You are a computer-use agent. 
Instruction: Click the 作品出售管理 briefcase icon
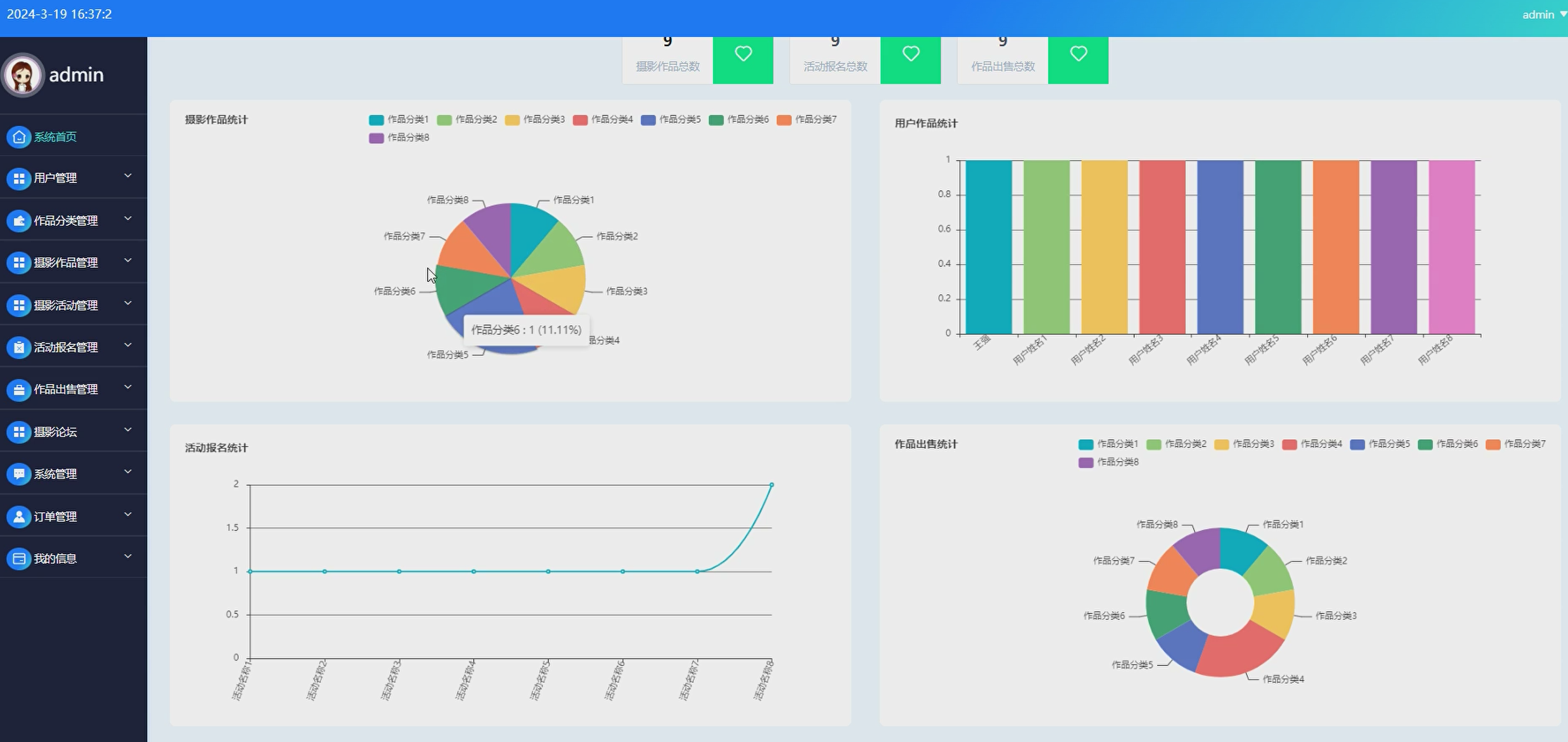pyautogui.click(x=19, y=390)
